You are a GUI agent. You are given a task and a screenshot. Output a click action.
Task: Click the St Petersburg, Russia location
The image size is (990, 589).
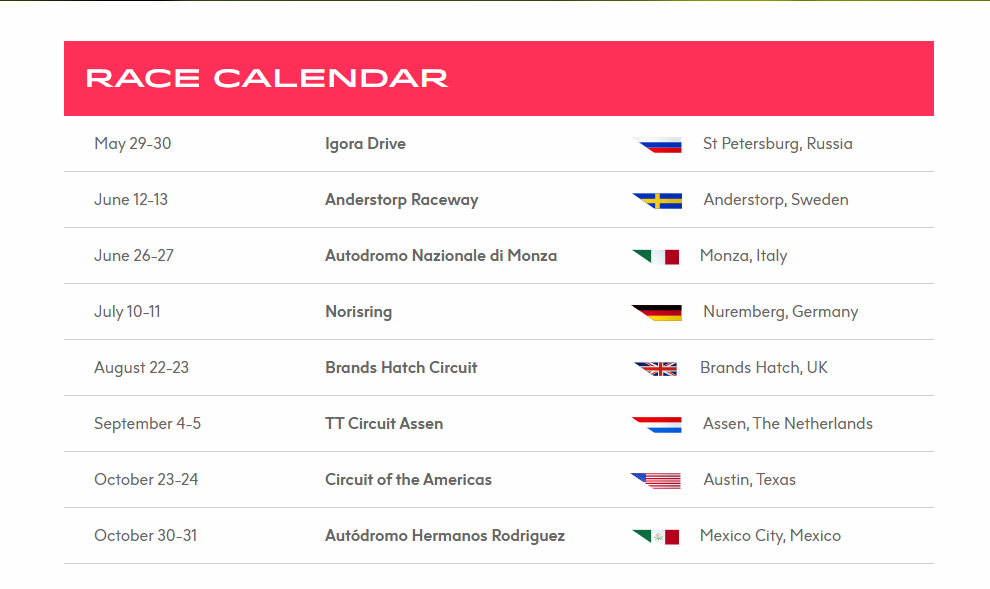tap(777, 144)
